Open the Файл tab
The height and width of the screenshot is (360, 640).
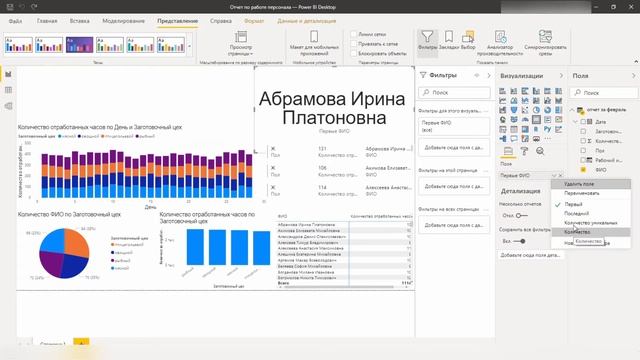click(16, 21)
